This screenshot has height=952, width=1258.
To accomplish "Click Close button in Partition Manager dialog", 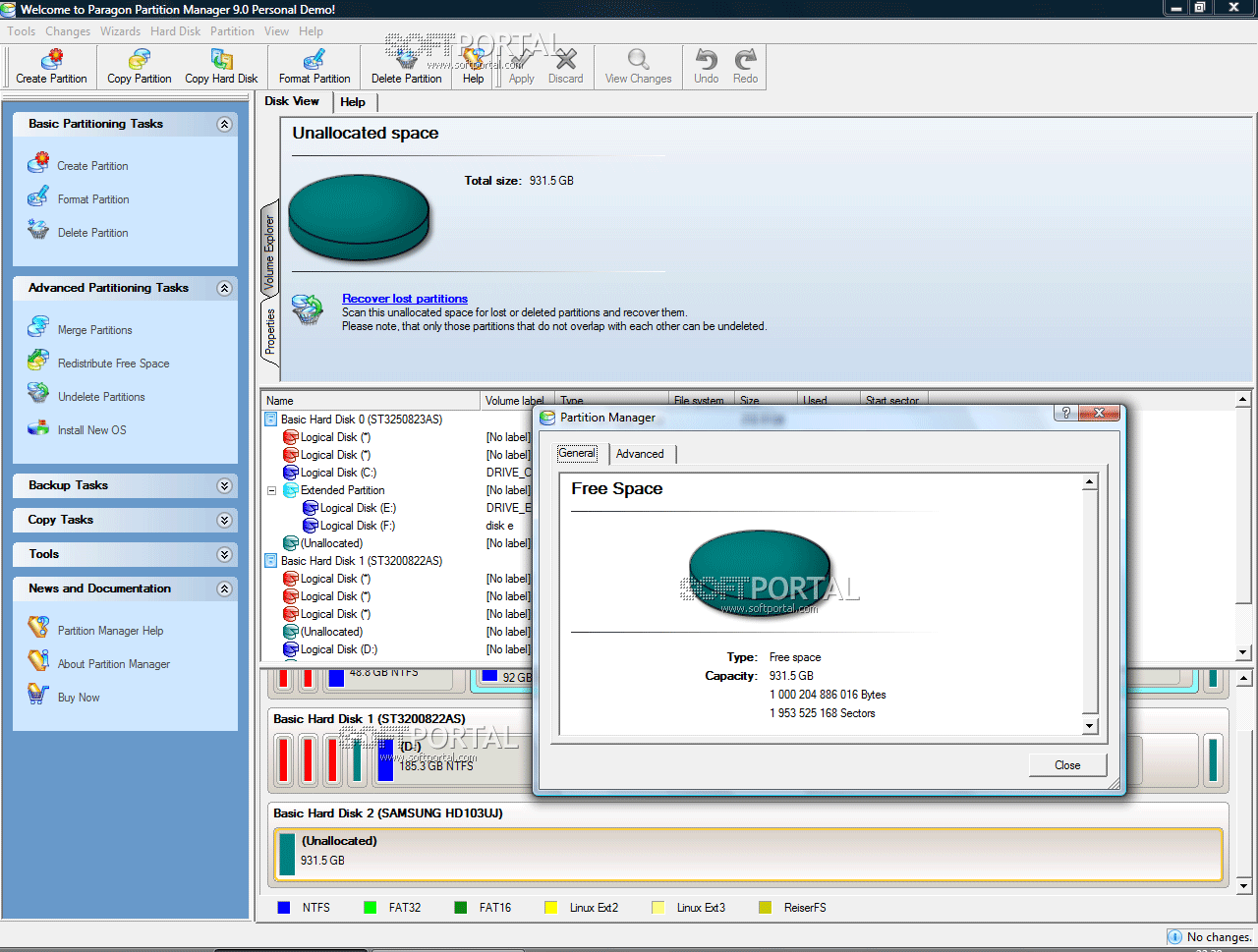I will (x=1067, y=765).
